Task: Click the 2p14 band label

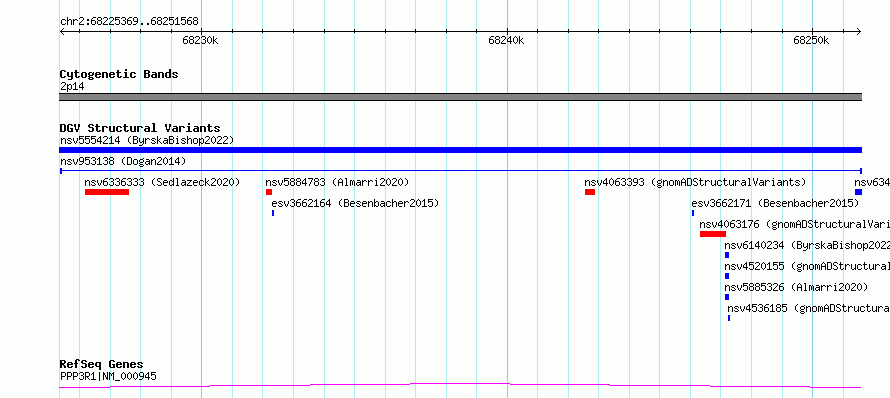Action: click(72, 87)
